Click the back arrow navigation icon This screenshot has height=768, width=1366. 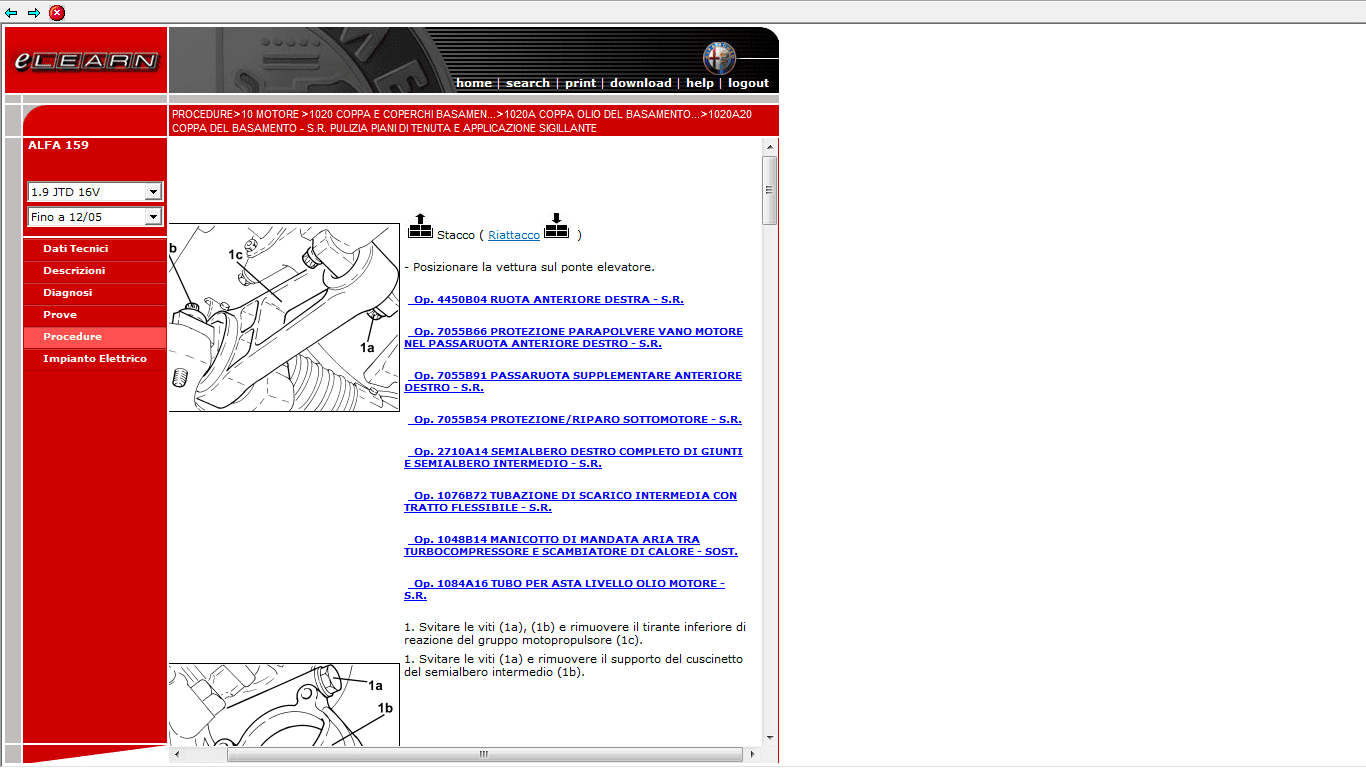click(12, 13)
